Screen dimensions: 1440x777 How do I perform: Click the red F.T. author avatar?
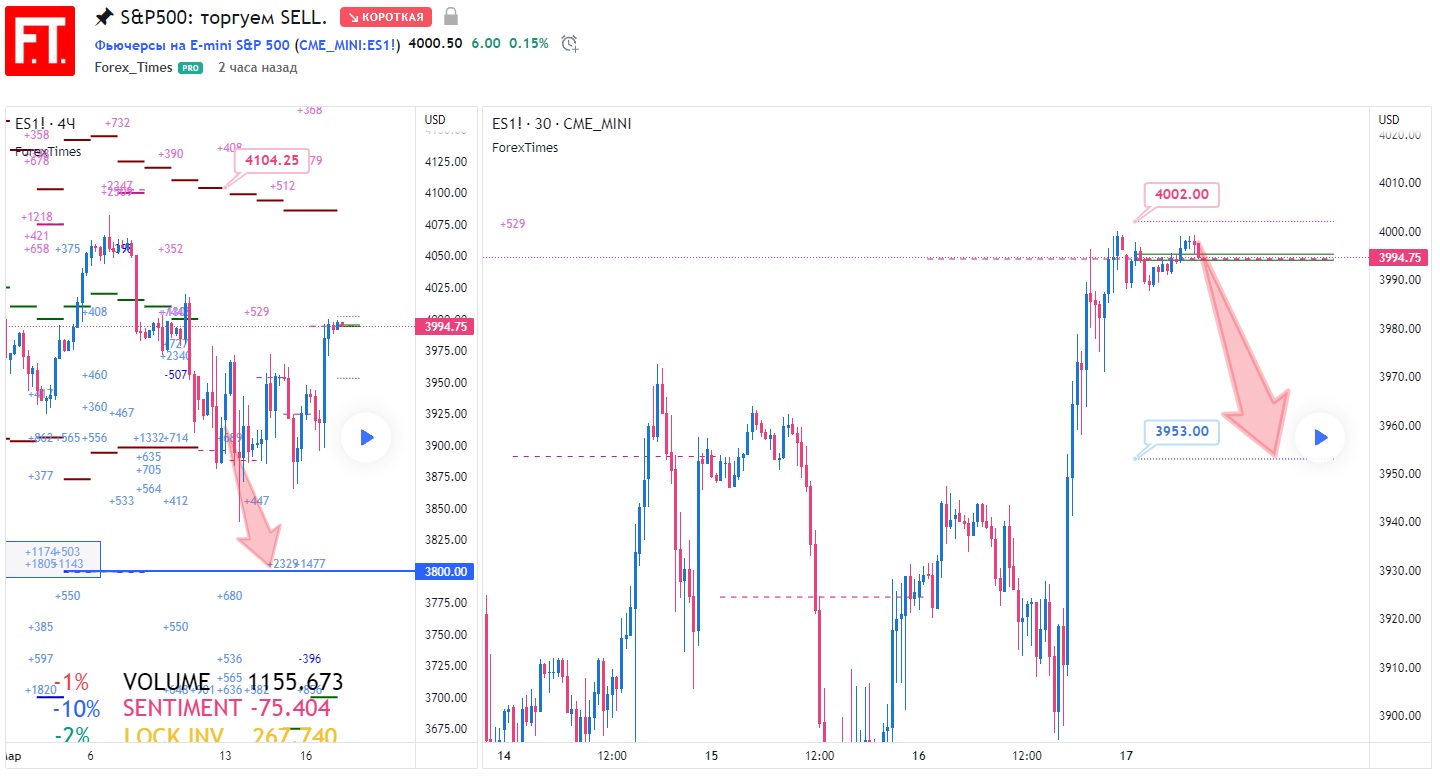(40, 40)
